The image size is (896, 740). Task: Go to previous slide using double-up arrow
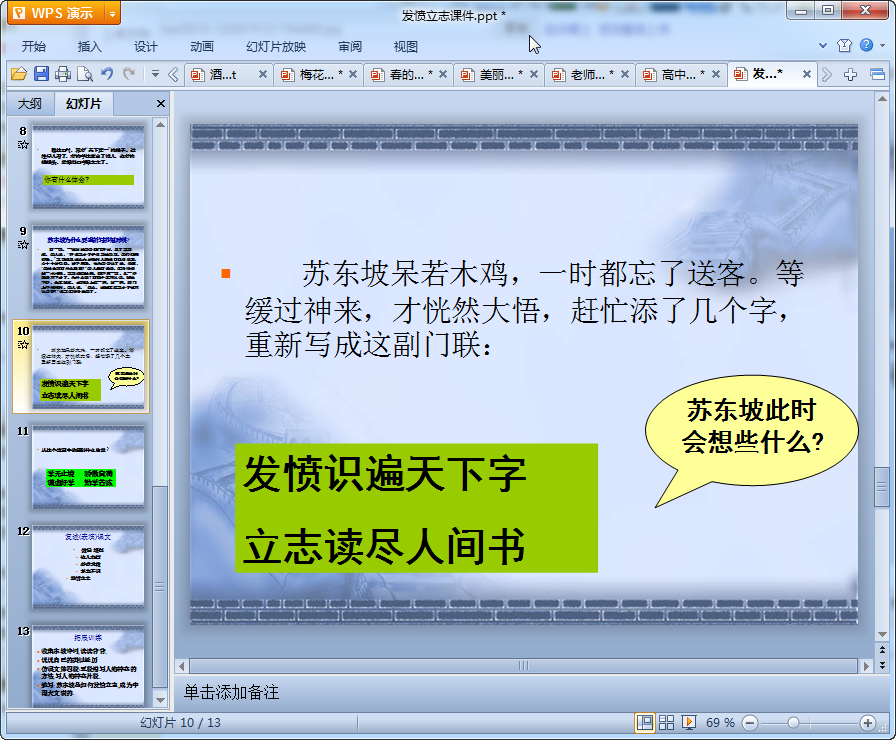pos(882,650)
